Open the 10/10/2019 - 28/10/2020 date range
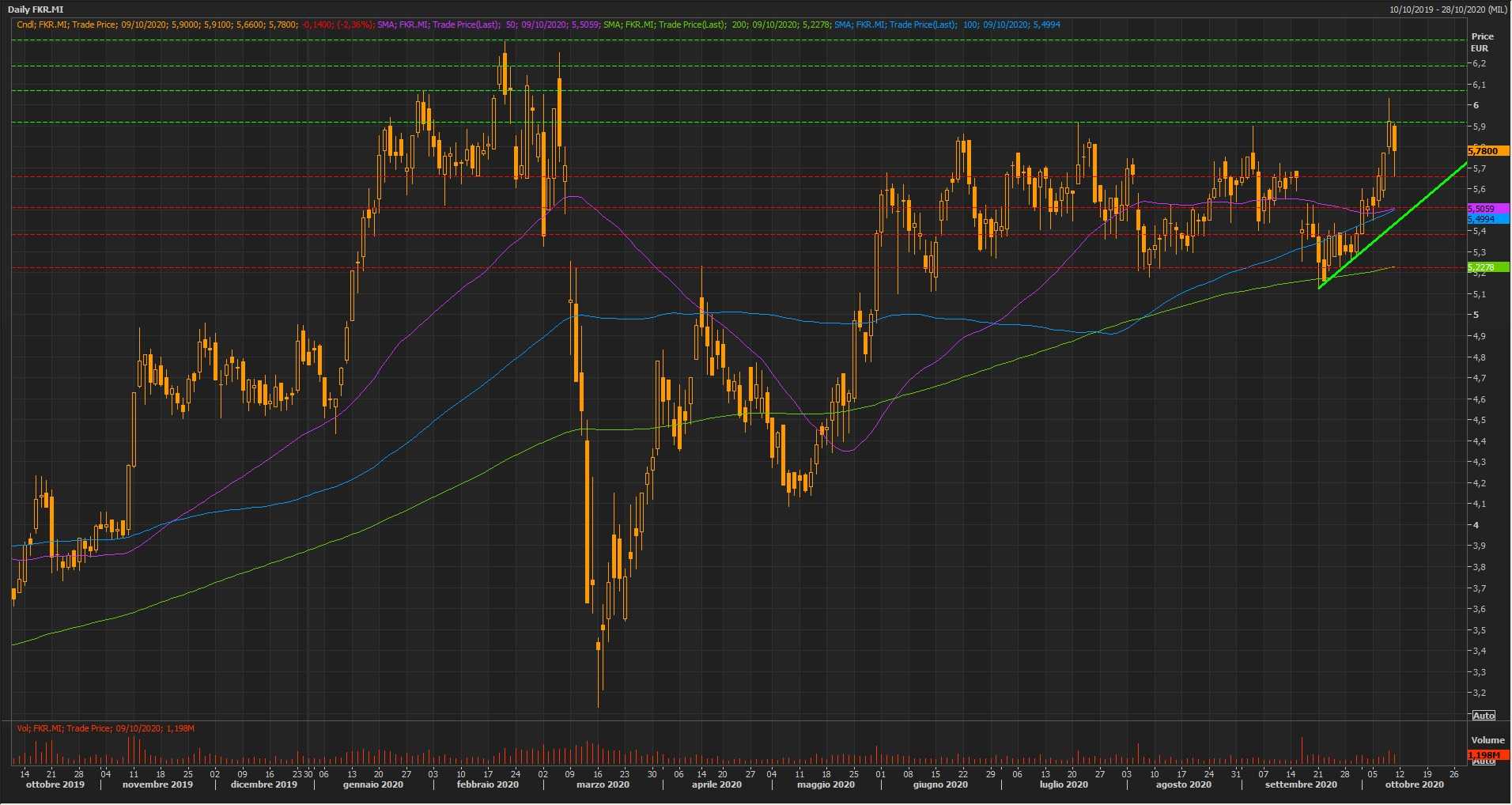 [x=1447, y=9]
